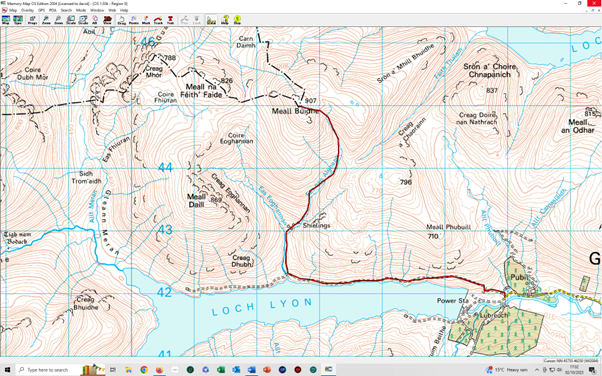Expand the system tray hidden icons chevron
This screenshot has height=376, width=602.
pos(537,370)
